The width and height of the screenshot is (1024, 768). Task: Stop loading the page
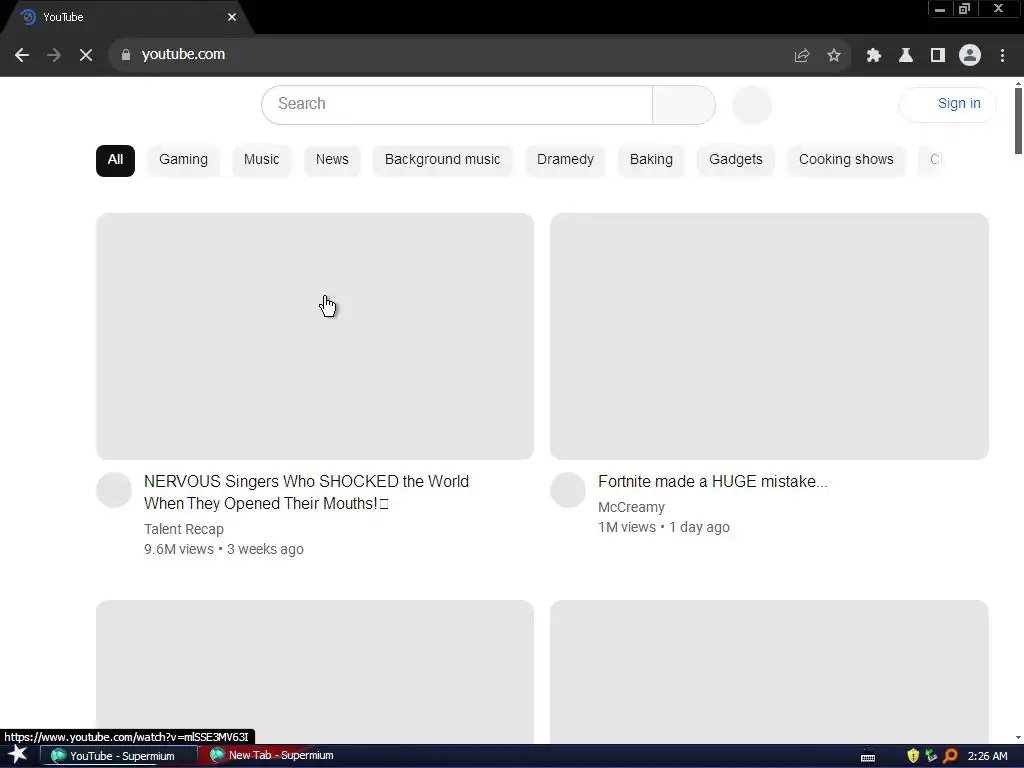pos(86,55)
